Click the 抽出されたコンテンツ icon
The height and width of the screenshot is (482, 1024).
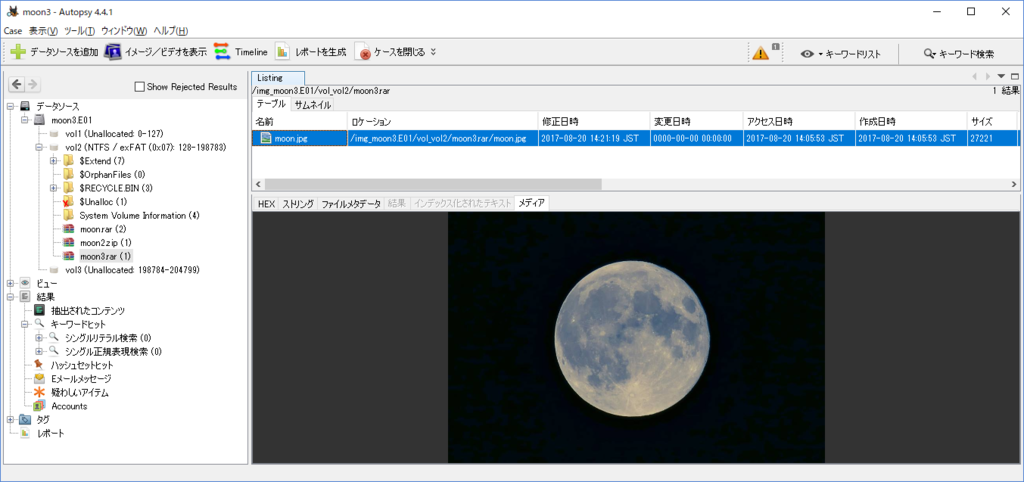pos(39,311)
